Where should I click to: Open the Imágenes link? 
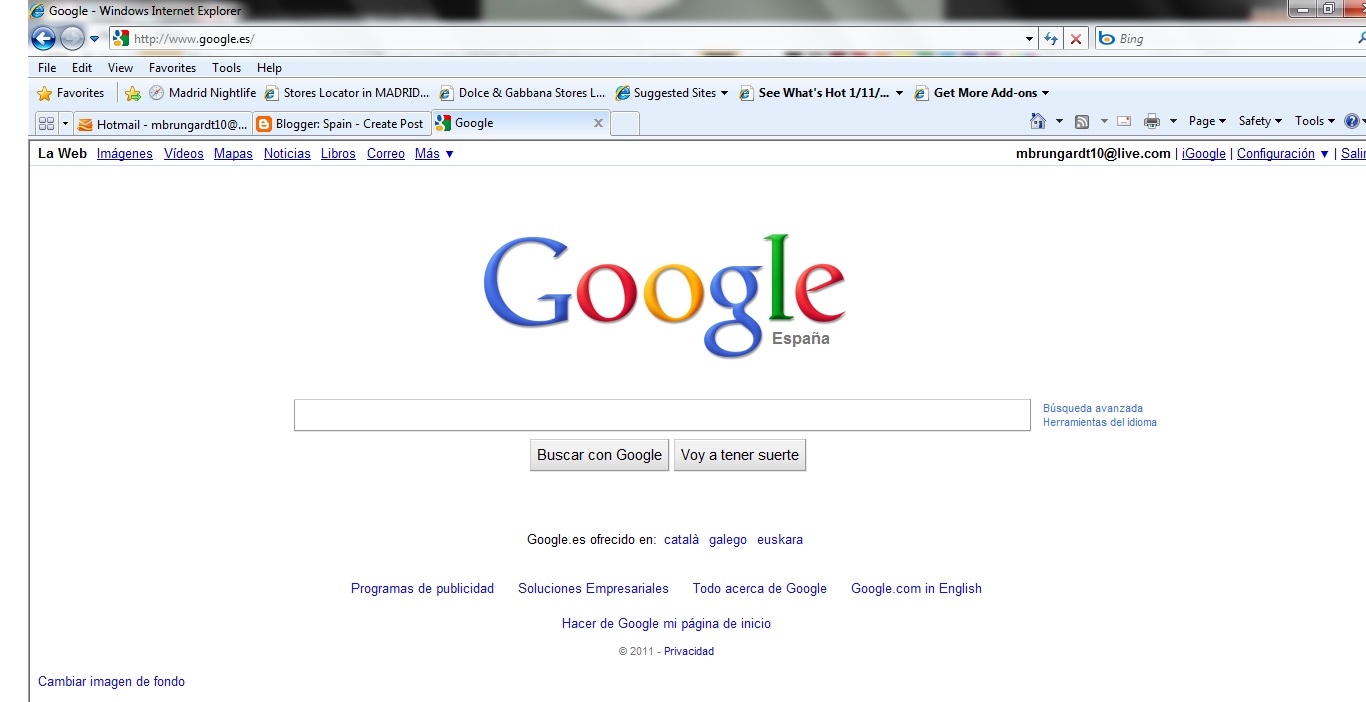point(125,154)
